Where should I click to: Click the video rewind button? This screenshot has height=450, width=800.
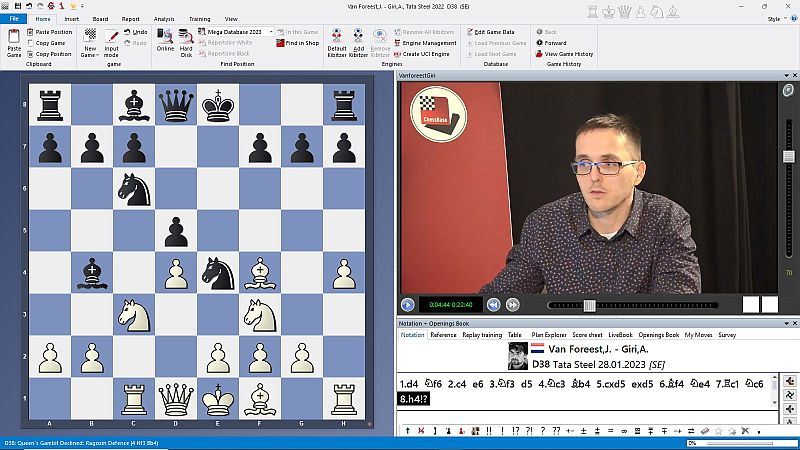coord(493,305)
